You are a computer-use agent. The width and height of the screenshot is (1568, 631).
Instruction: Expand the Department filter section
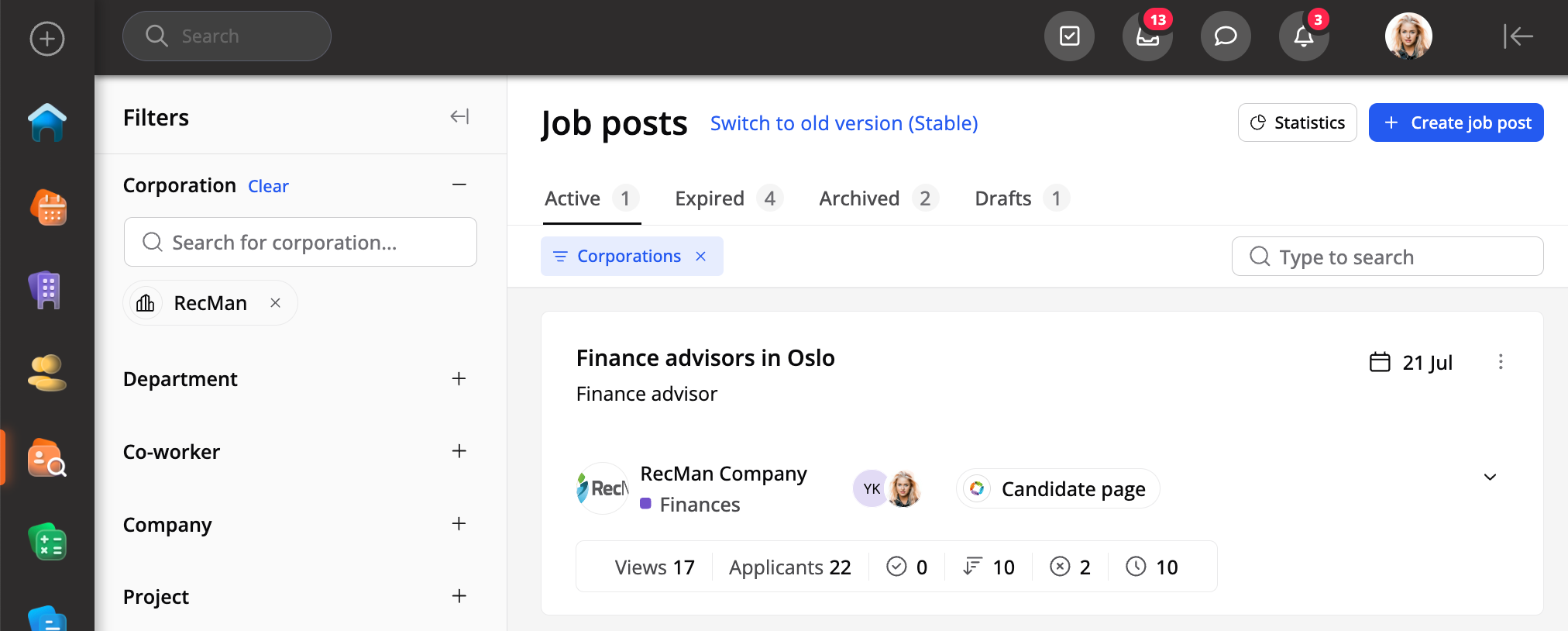pyautogui.click(x=459, y=378)
